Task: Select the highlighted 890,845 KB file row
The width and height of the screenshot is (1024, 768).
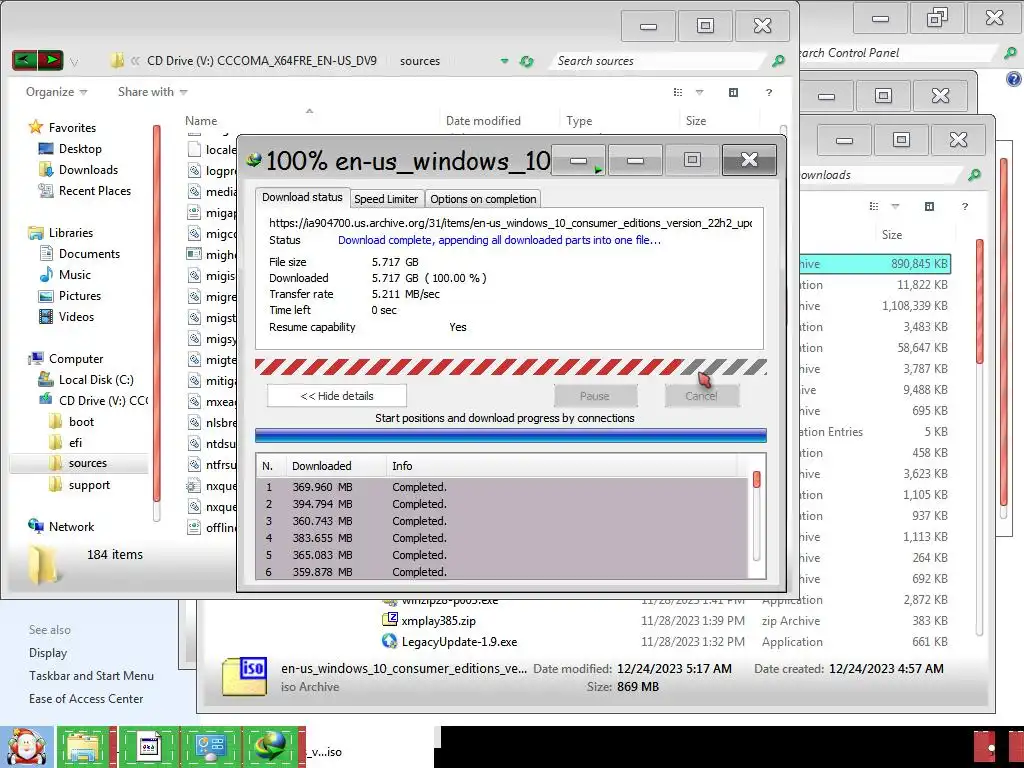Action: point(875,264)
